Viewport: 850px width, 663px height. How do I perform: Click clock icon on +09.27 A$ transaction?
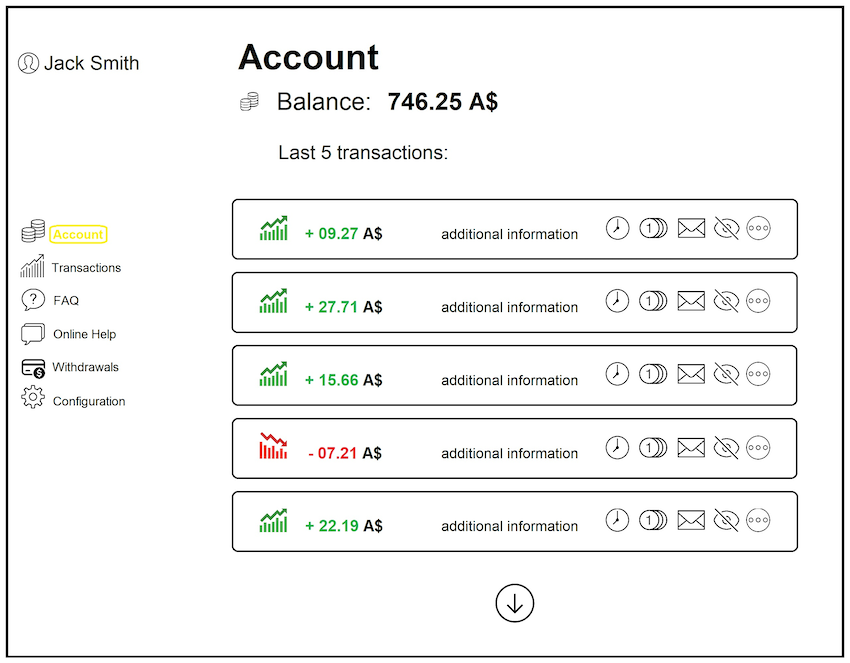point(617,228)
